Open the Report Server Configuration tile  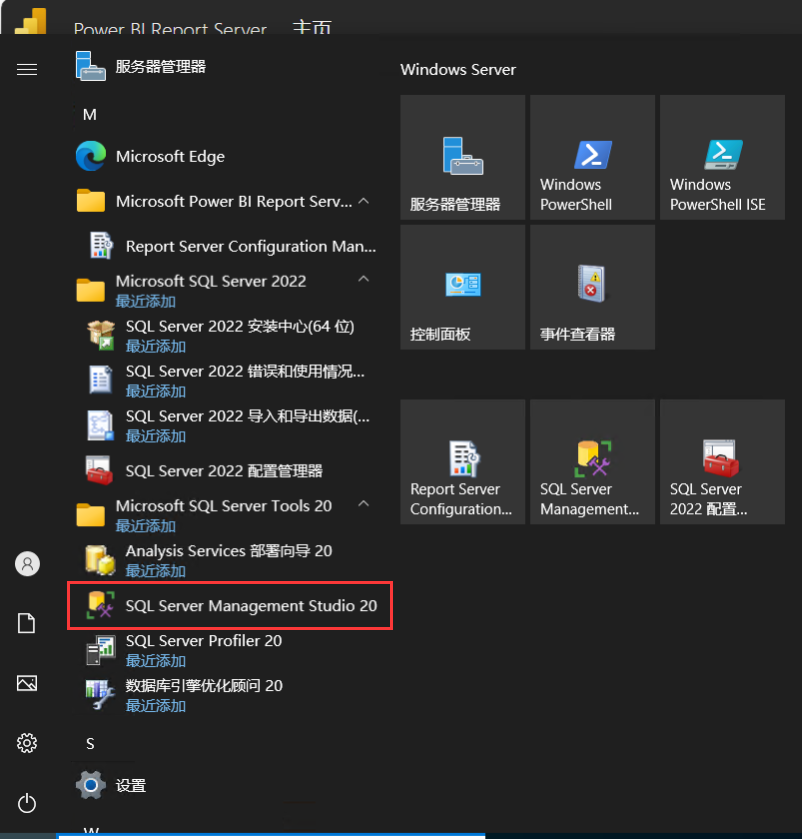tap(463, 462)
